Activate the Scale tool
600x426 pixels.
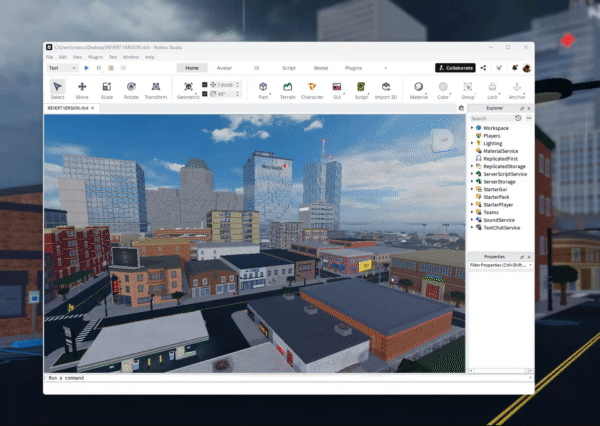pyautogui.click(x=106, y=89)
